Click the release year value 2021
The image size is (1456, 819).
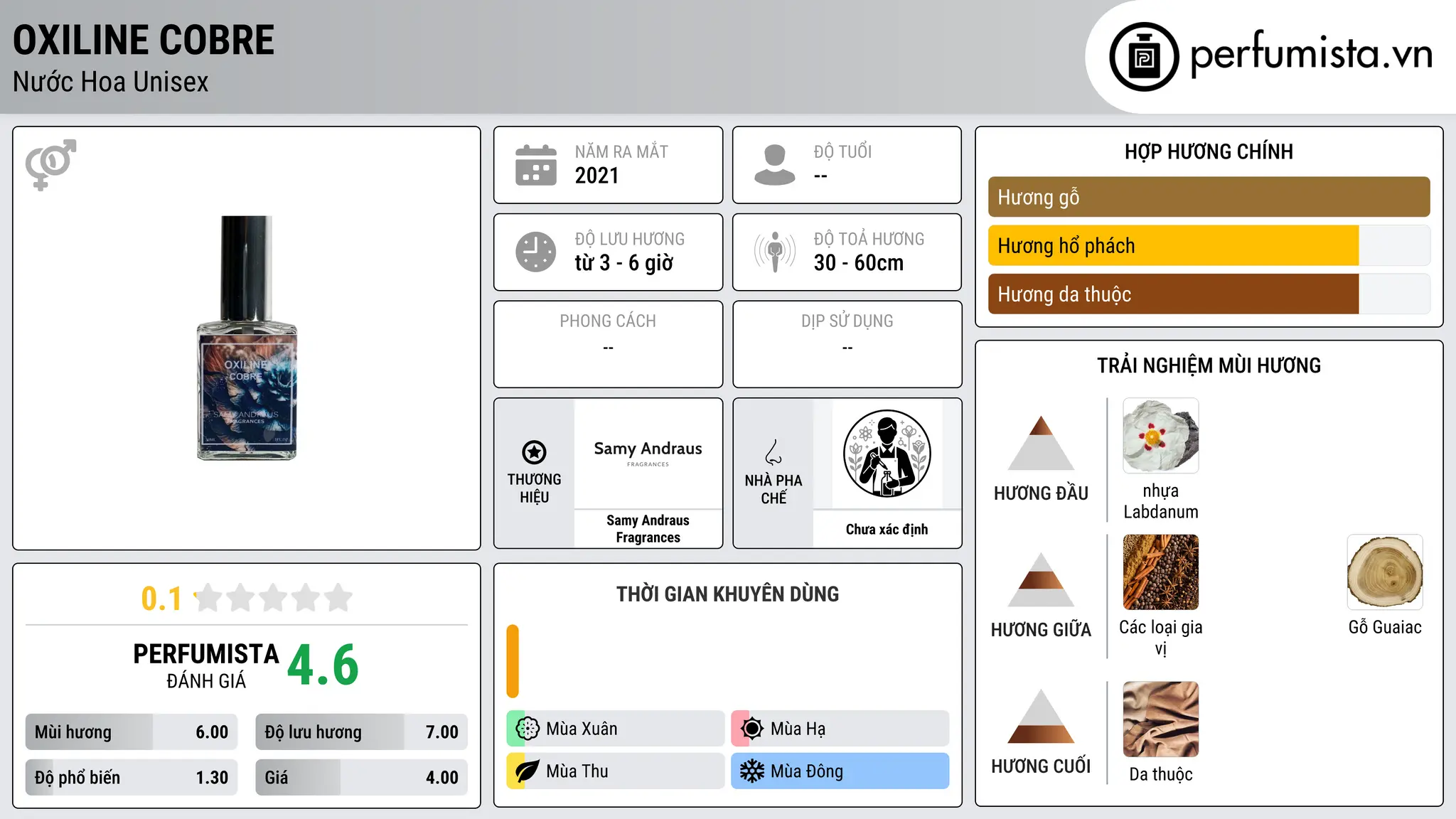(x=596, y=175)
